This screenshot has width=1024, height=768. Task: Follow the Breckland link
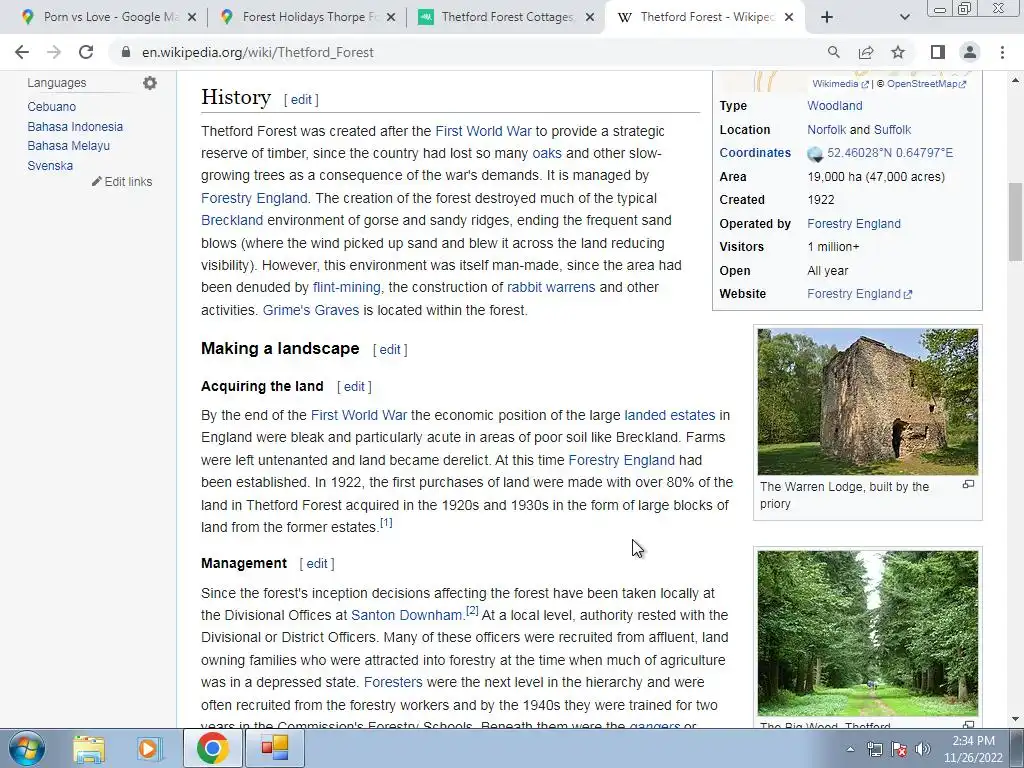(232, 220)
